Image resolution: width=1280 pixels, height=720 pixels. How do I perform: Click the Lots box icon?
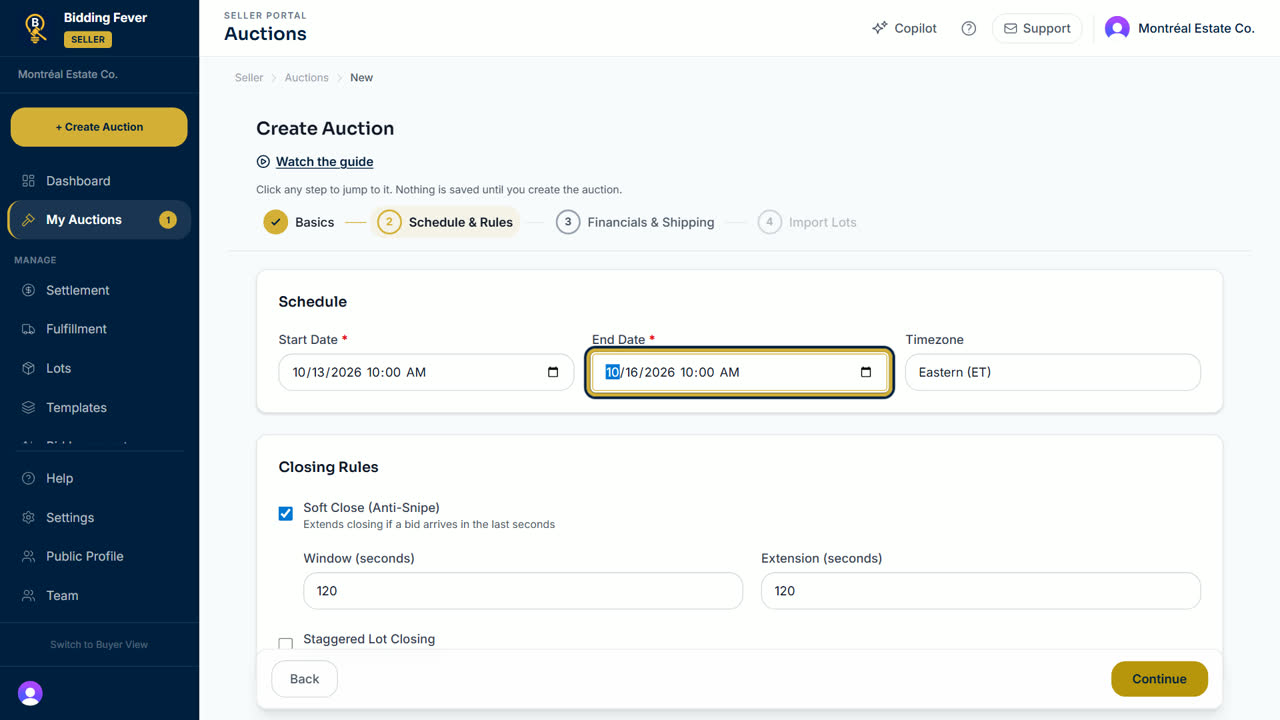point(28,368)
